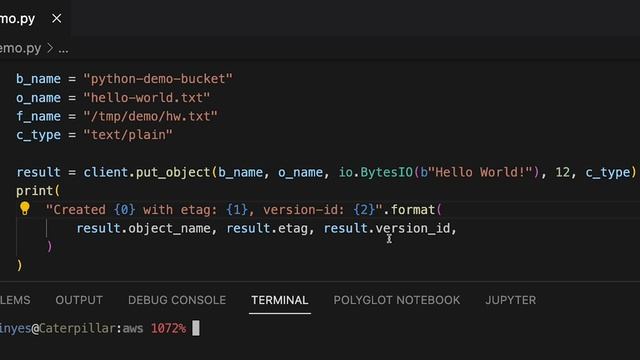Click the .format( method call
This screenshot has height=360, width=640.
click(412, 210)
